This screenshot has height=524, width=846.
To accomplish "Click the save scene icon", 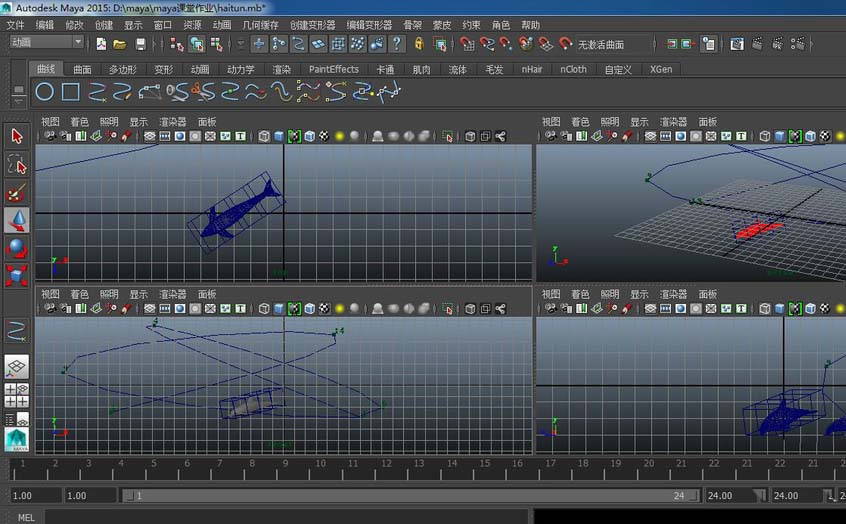I will tap(140, 44).
